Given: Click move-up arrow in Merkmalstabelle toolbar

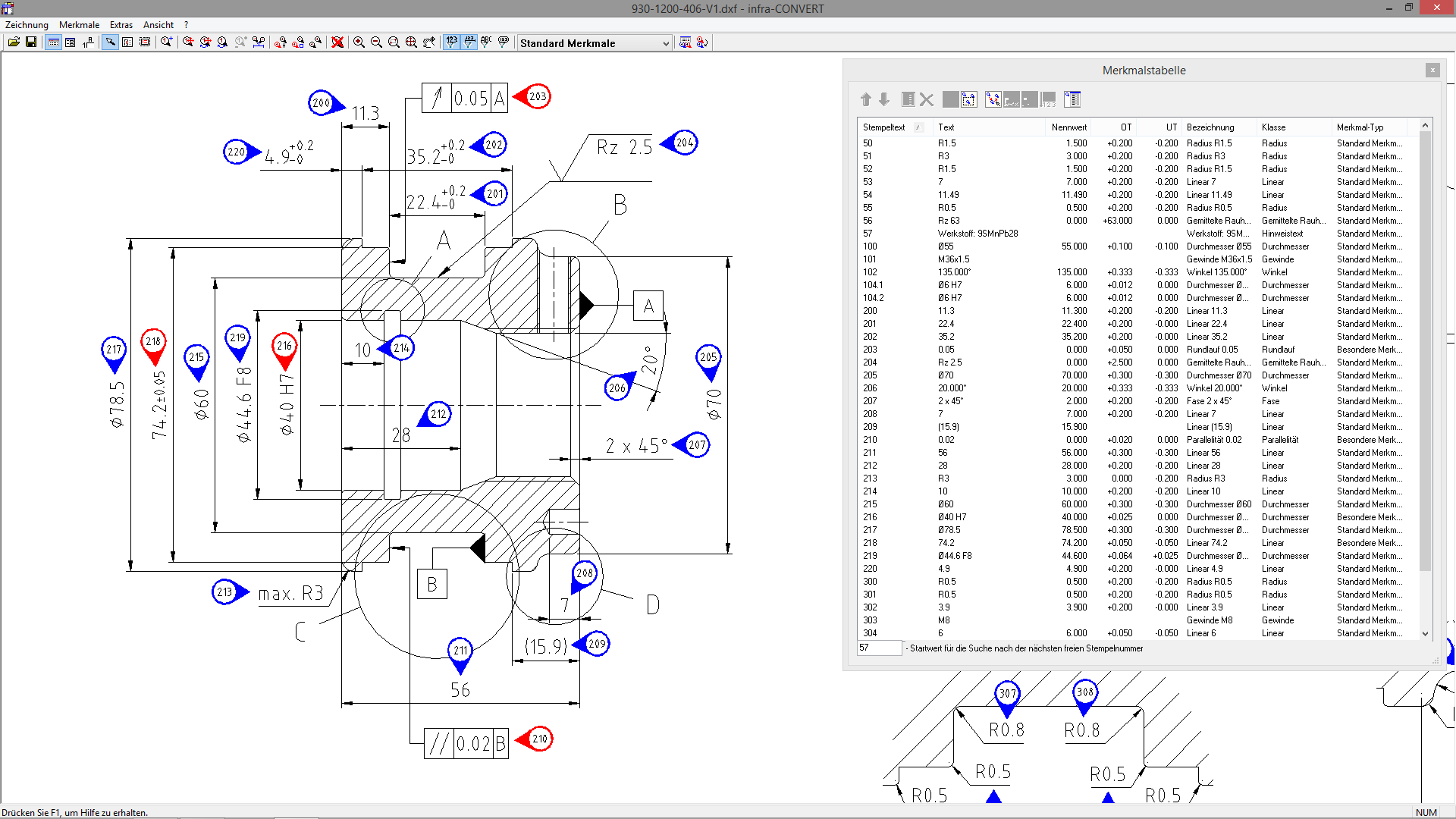Looking at the screenshot, I should pos(866,99).
